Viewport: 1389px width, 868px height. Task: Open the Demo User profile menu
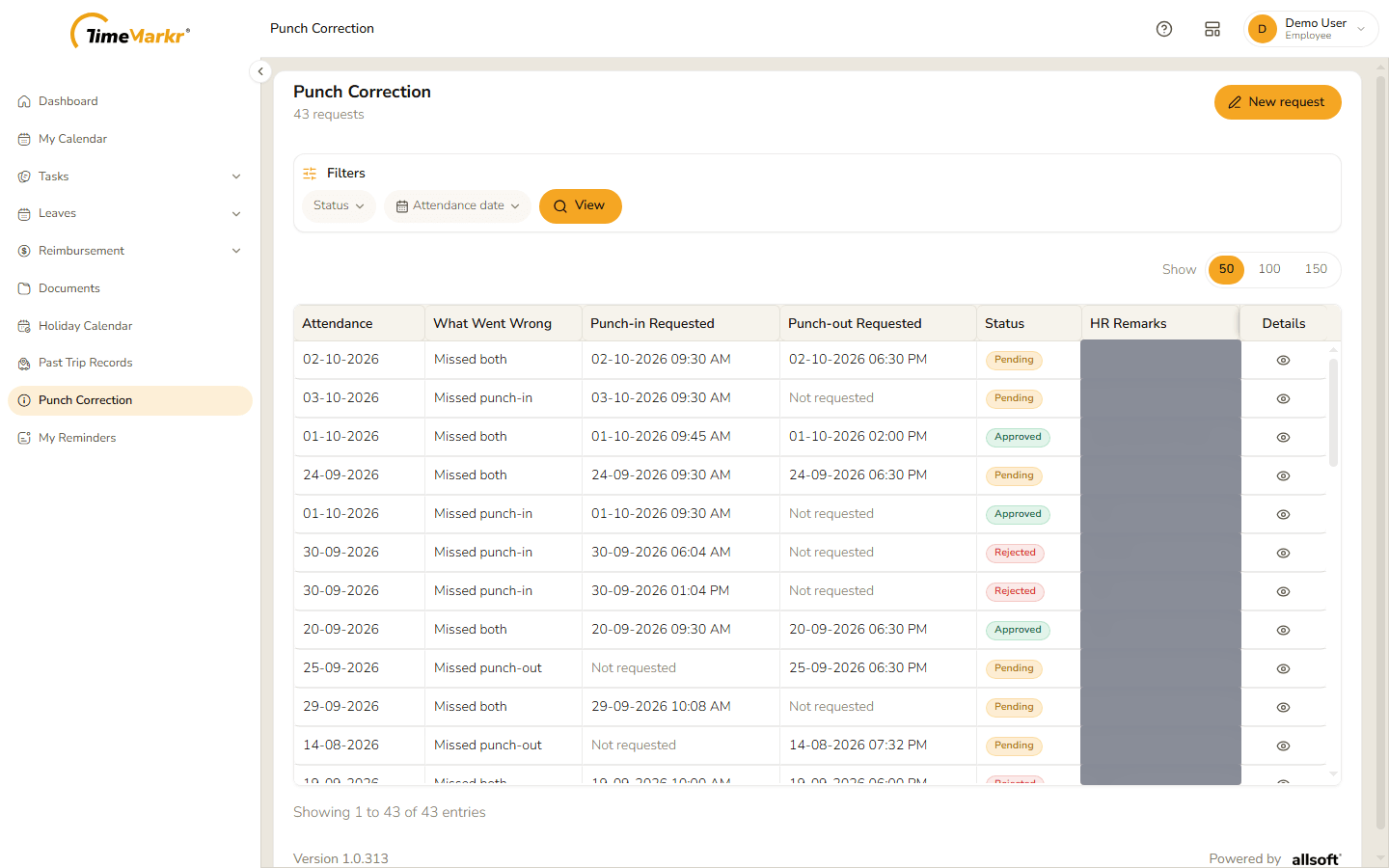tap(1310, 29)
